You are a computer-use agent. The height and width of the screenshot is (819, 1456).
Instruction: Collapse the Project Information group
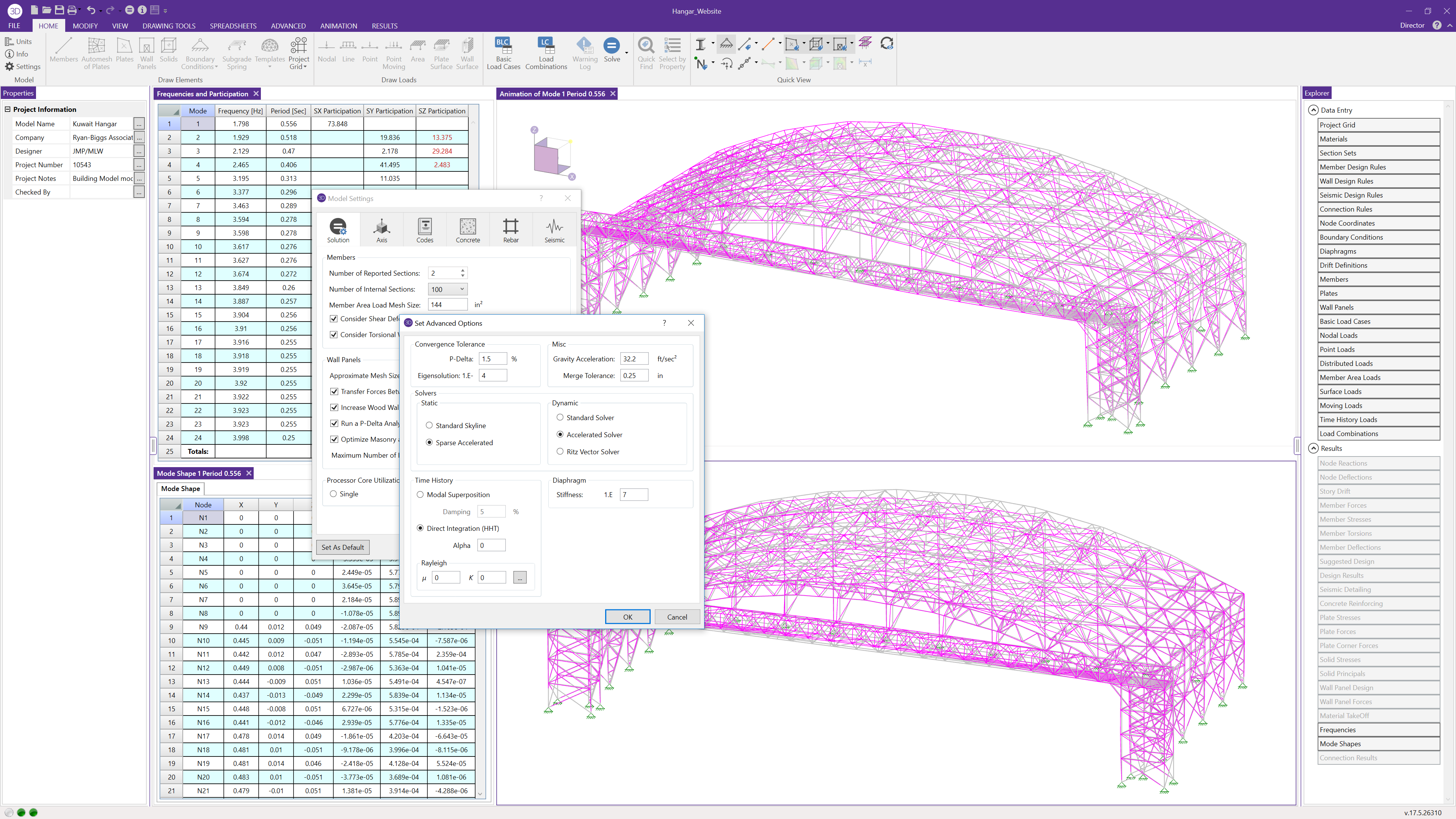coord(8,109)
